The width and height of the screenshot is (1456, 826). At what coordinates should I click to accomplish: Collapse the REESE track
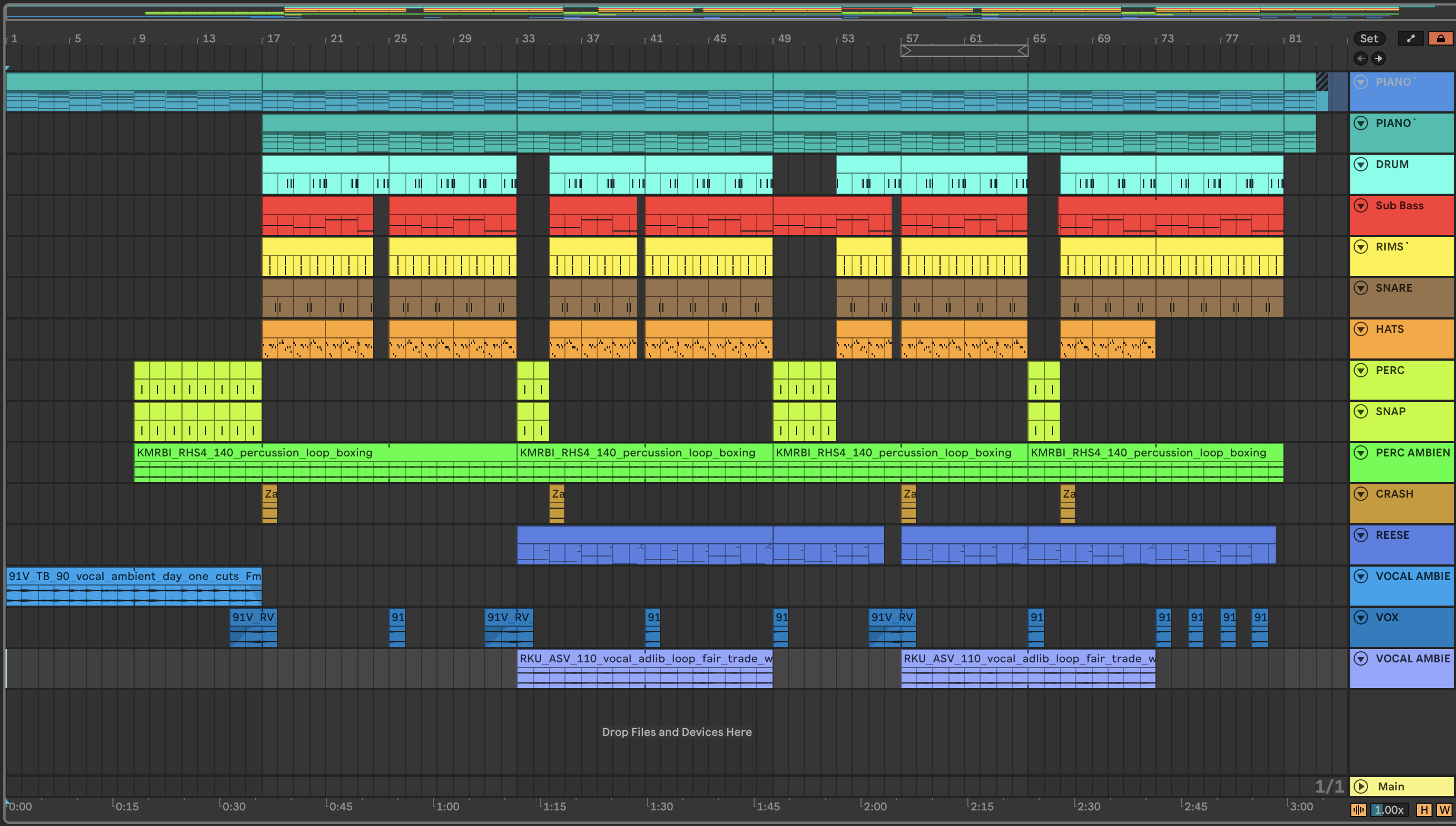coord(1361,535)
